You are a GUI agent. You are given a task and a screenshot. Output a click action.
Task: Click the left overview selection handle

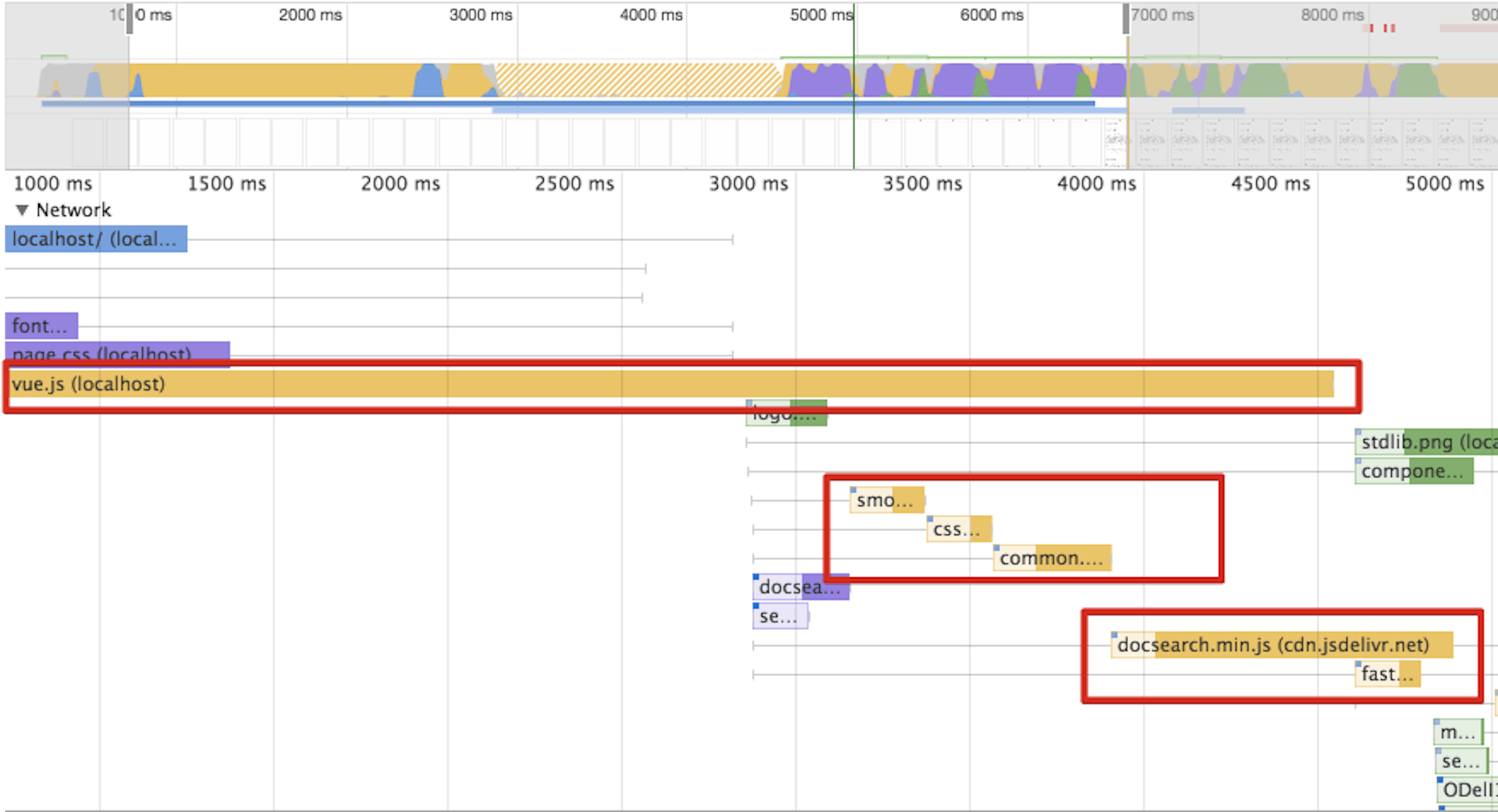pyautogui.click(x=130, y=19)
